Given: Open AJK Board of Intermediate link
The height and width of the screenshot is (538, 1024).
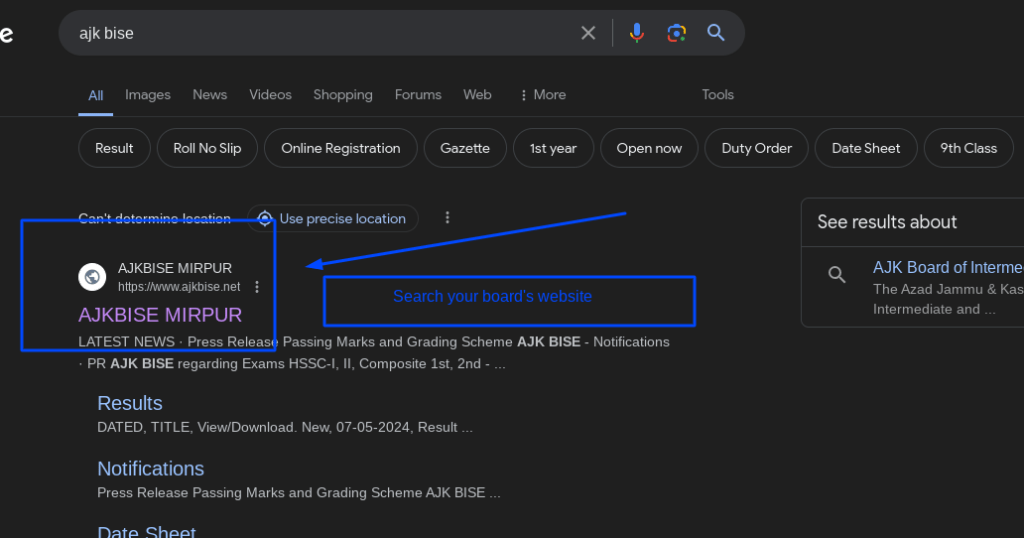Looking at the screenshot, I should (948, 267).
